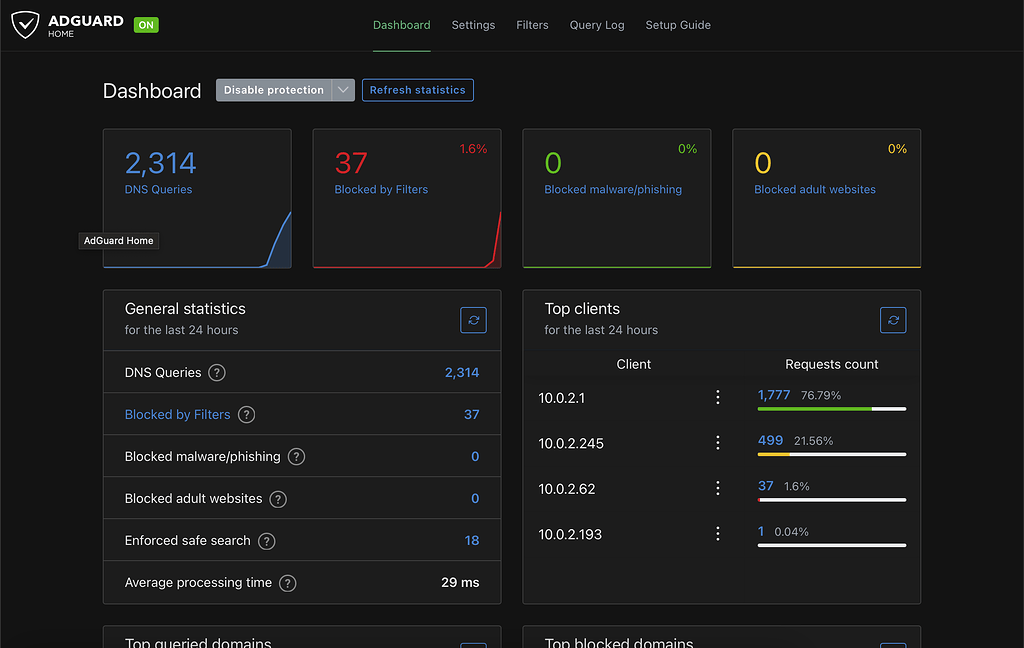
Task: Click the Refresh statistics button
Action: tap(417, 89)
